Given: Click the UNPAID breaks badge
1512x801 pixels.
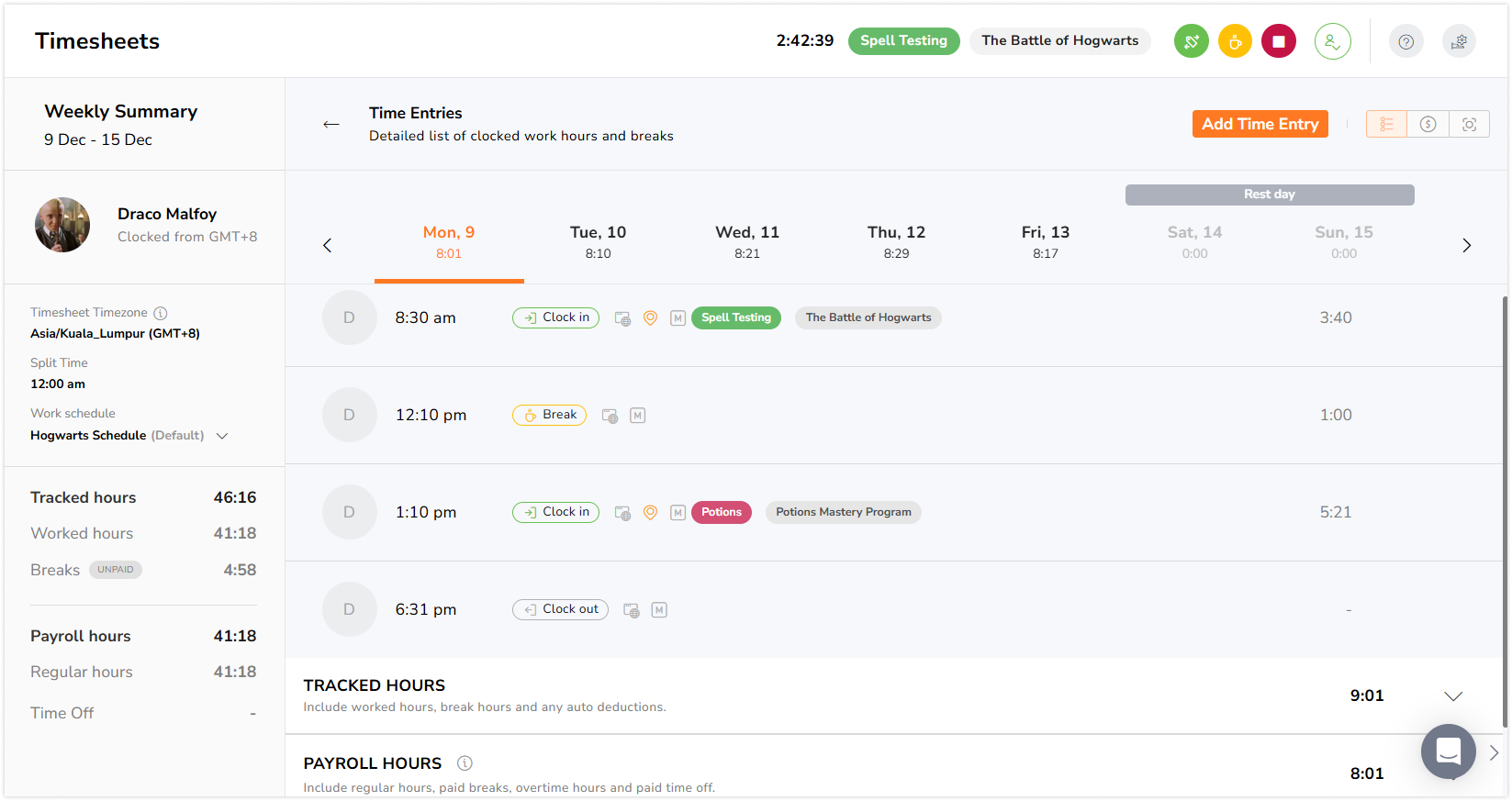Looking at the screenshot, I should 116,570.
